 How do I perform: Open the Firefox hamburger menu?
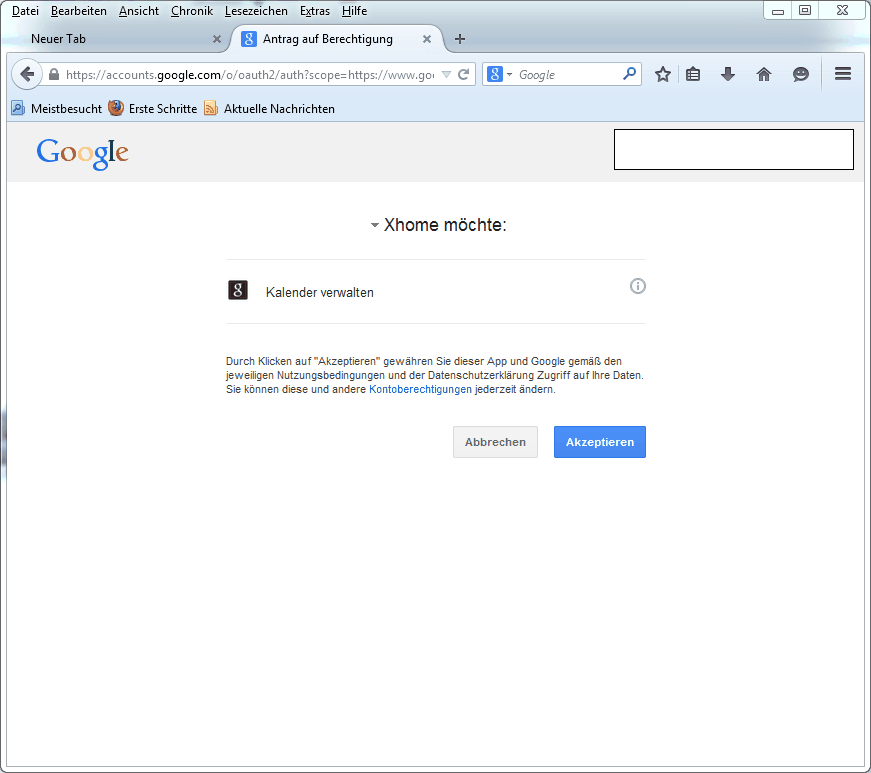(842, 75)
